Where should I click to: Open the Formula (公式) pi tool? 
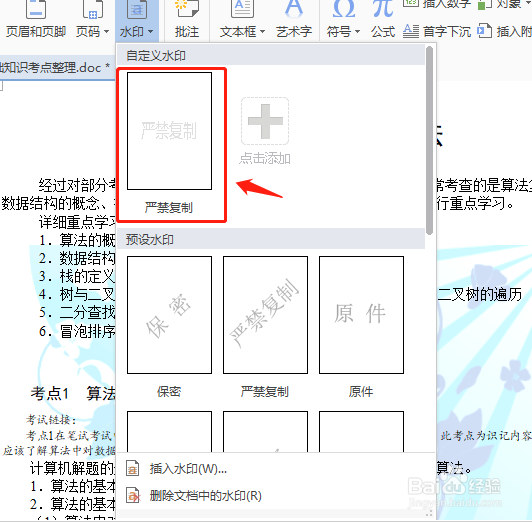(x=383, y=19)
